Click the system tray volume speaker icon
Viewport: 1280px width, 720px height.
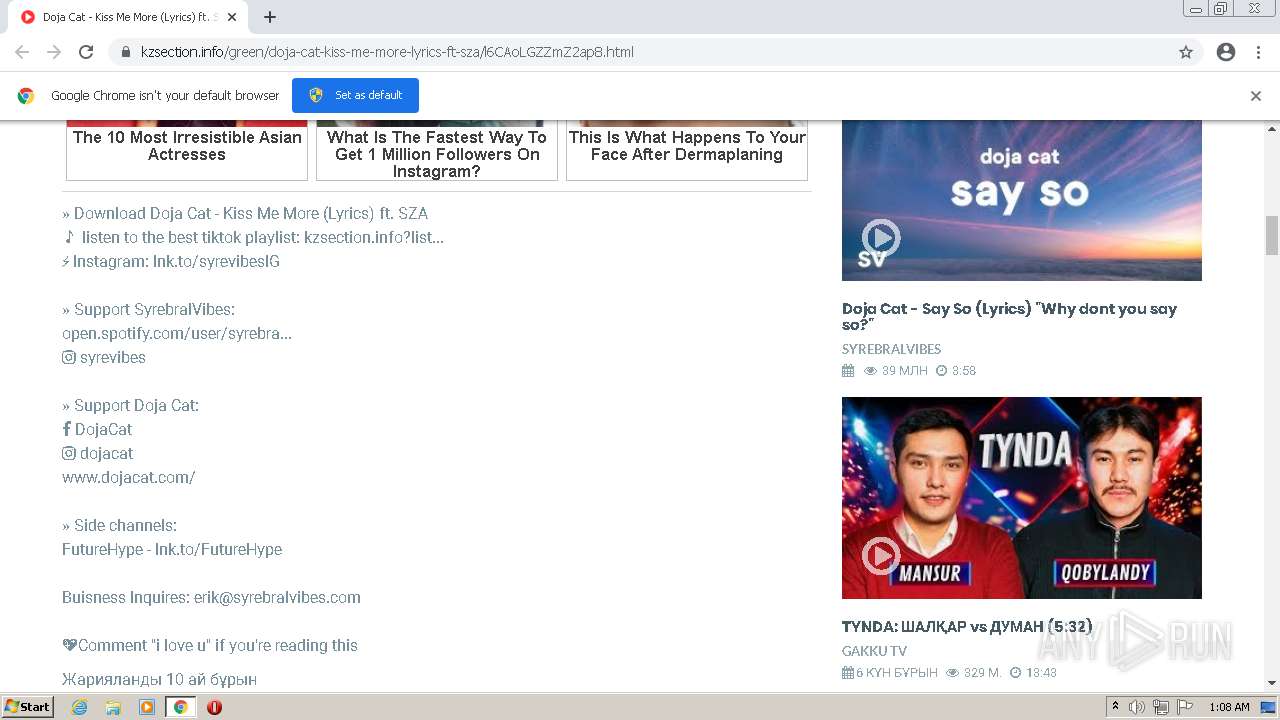pyautogui.click(x=1137, y=707)
